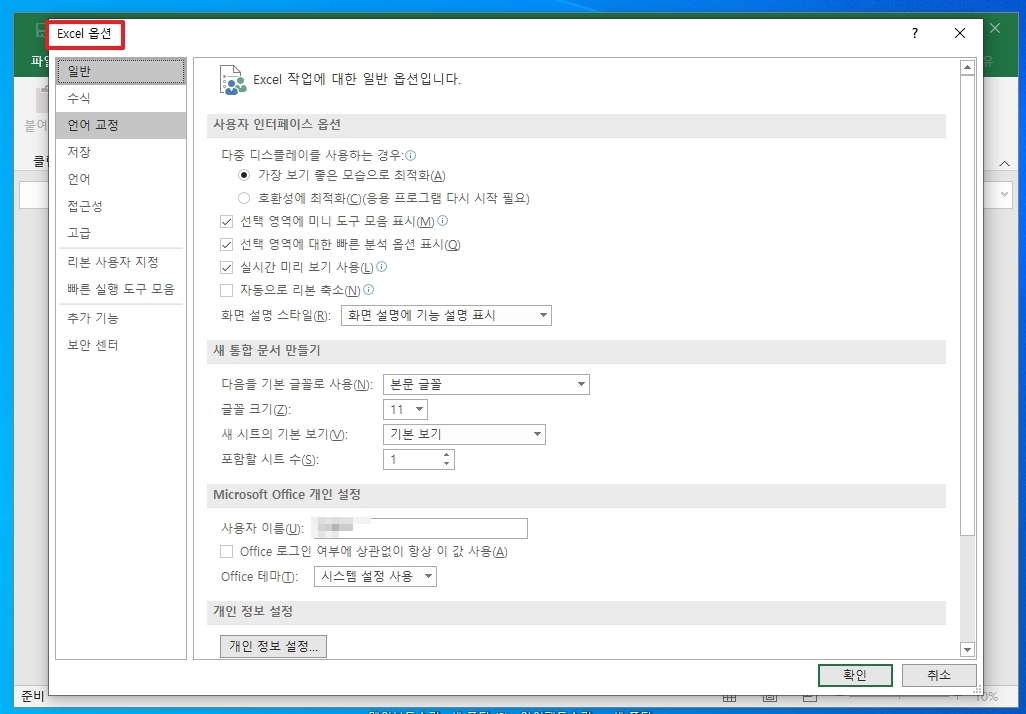Decrease 포함할 시트 수 with down arrow

[x=446, y=463]
